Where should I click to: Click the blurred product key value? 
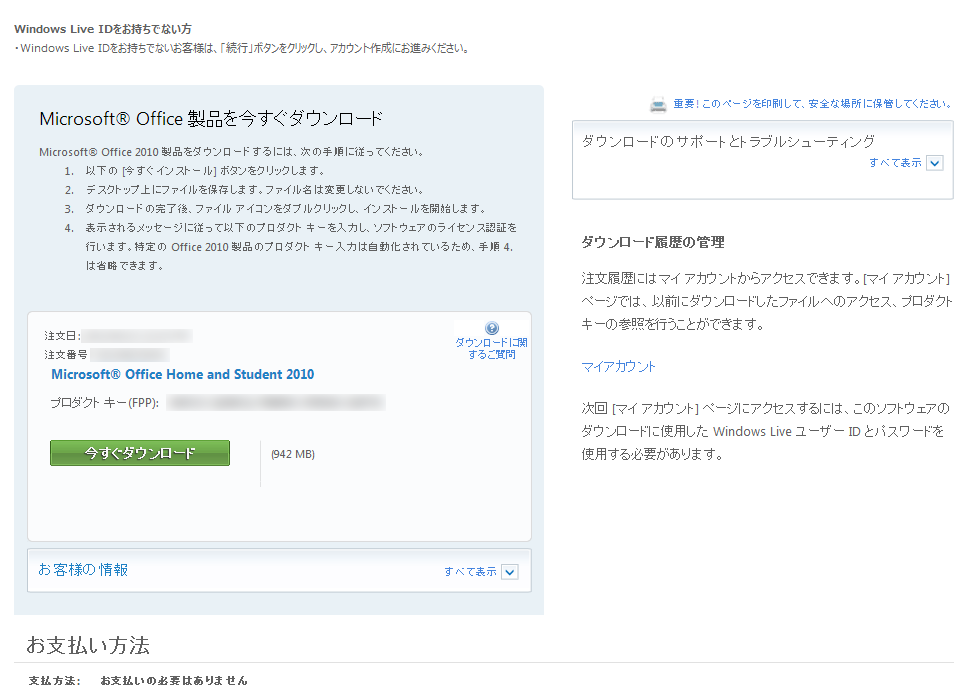[276, 403]
